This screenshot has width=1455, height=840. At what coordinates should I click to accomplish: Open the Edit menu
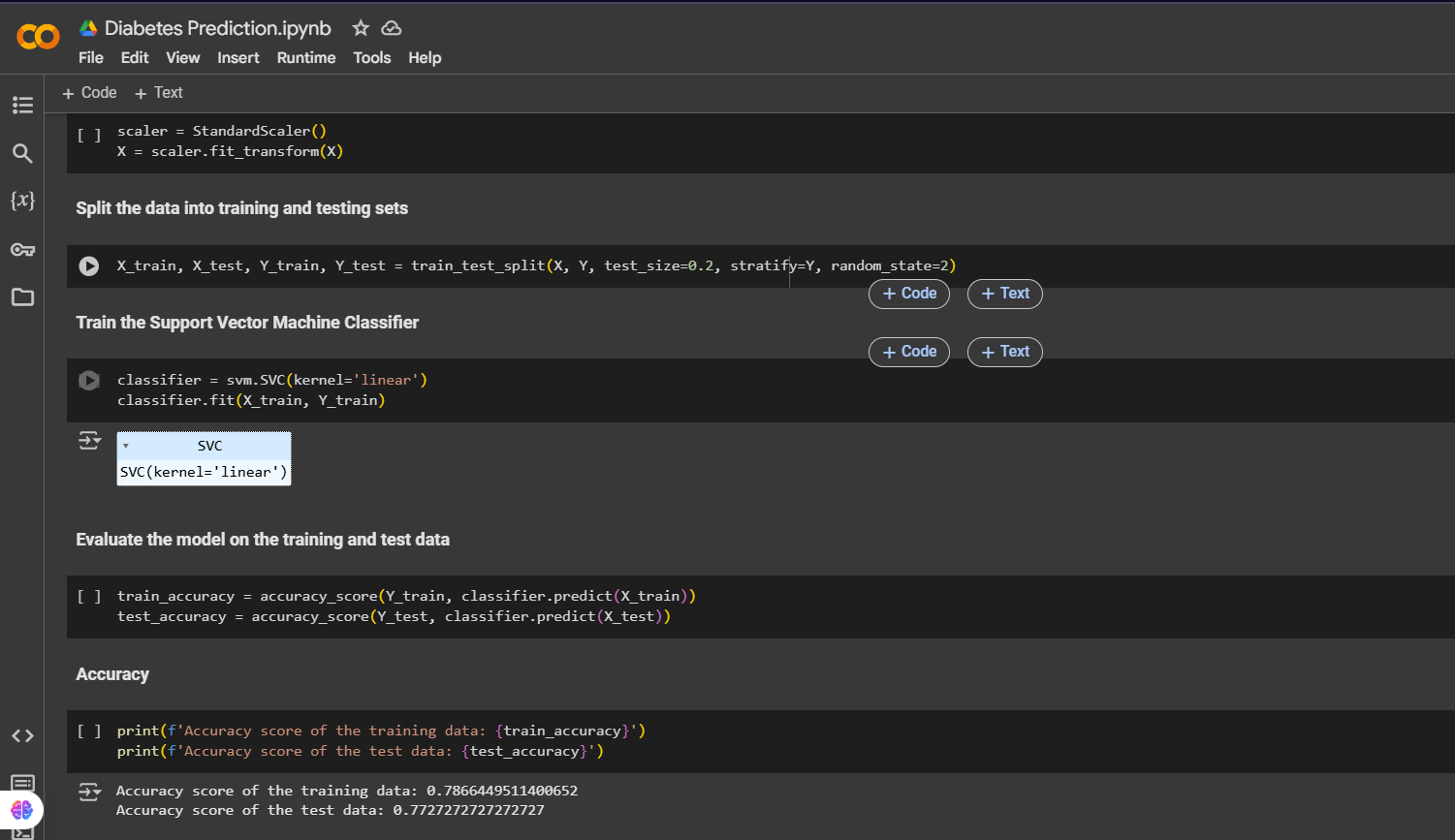coord(135,58)
